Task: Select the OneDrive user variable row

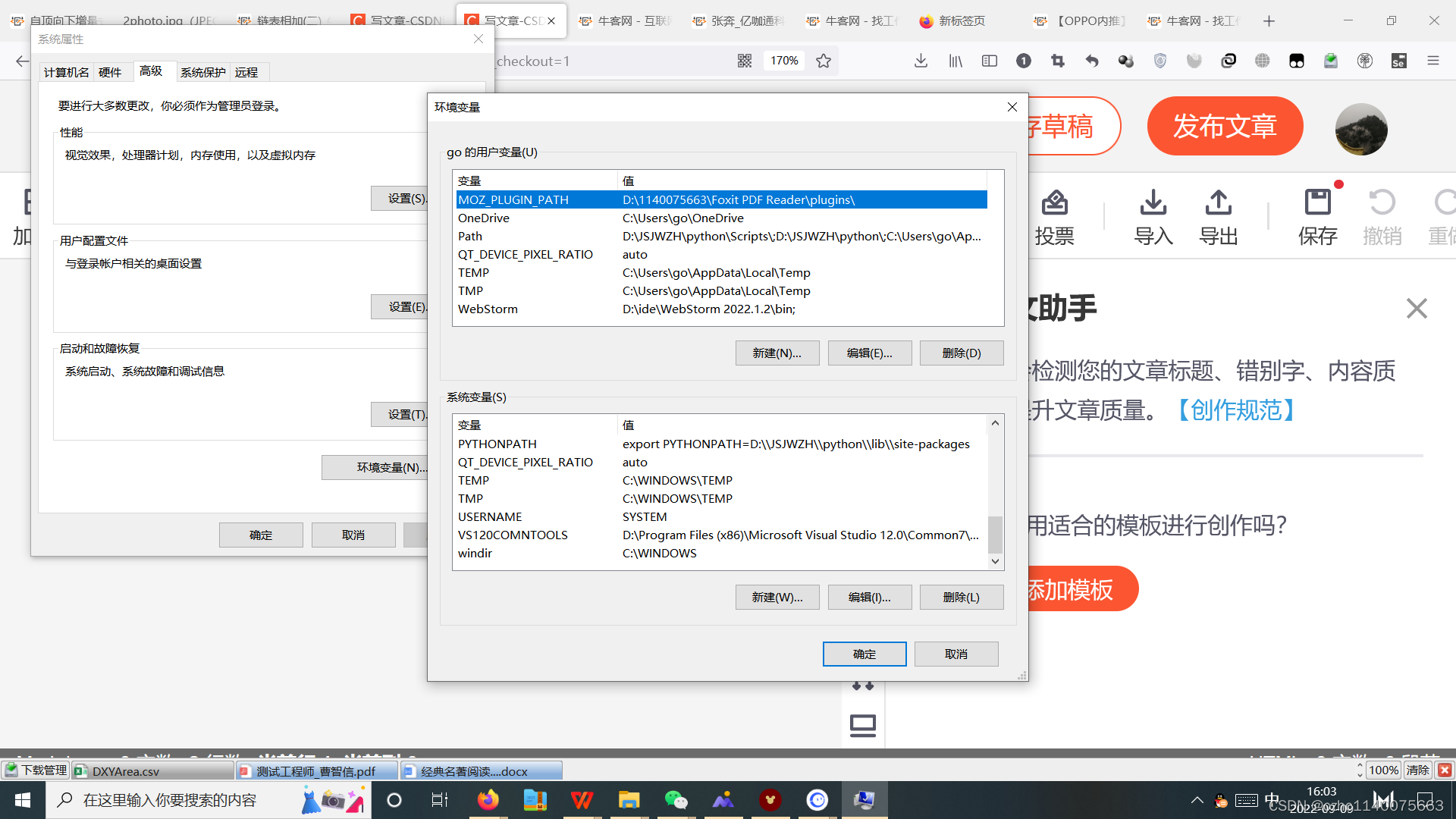Action: point(721,218)
